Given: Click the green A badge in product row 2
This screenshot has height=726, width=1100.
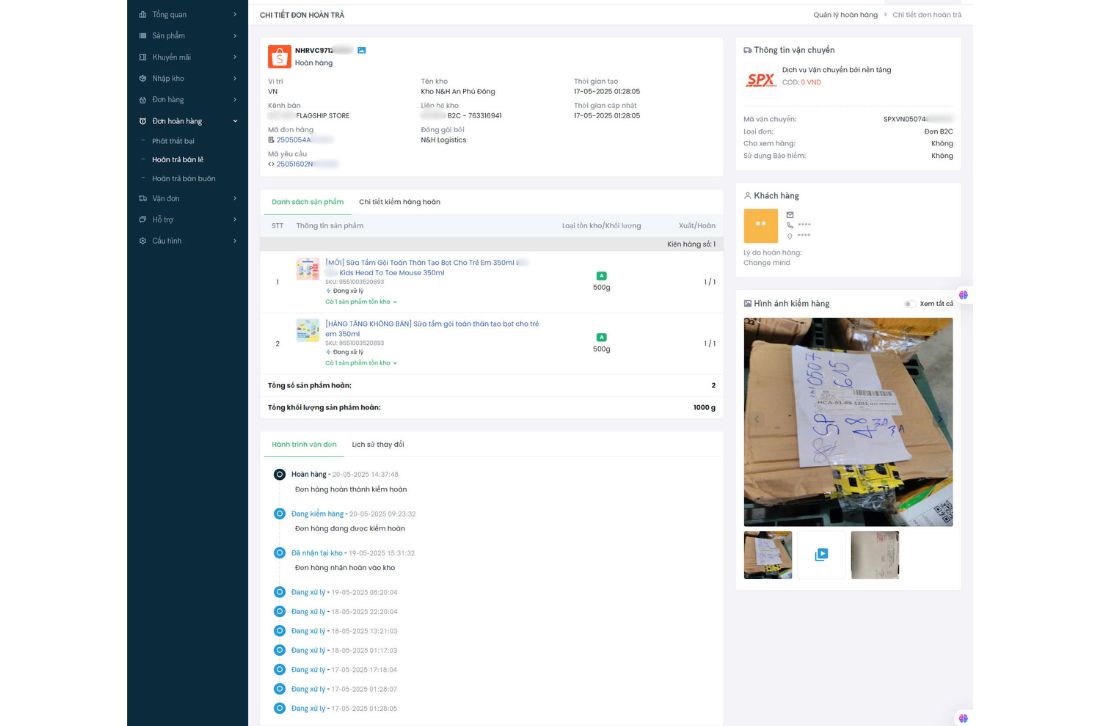Looking at the screenshot, I should pyautogui.click(x=601, y=337).
